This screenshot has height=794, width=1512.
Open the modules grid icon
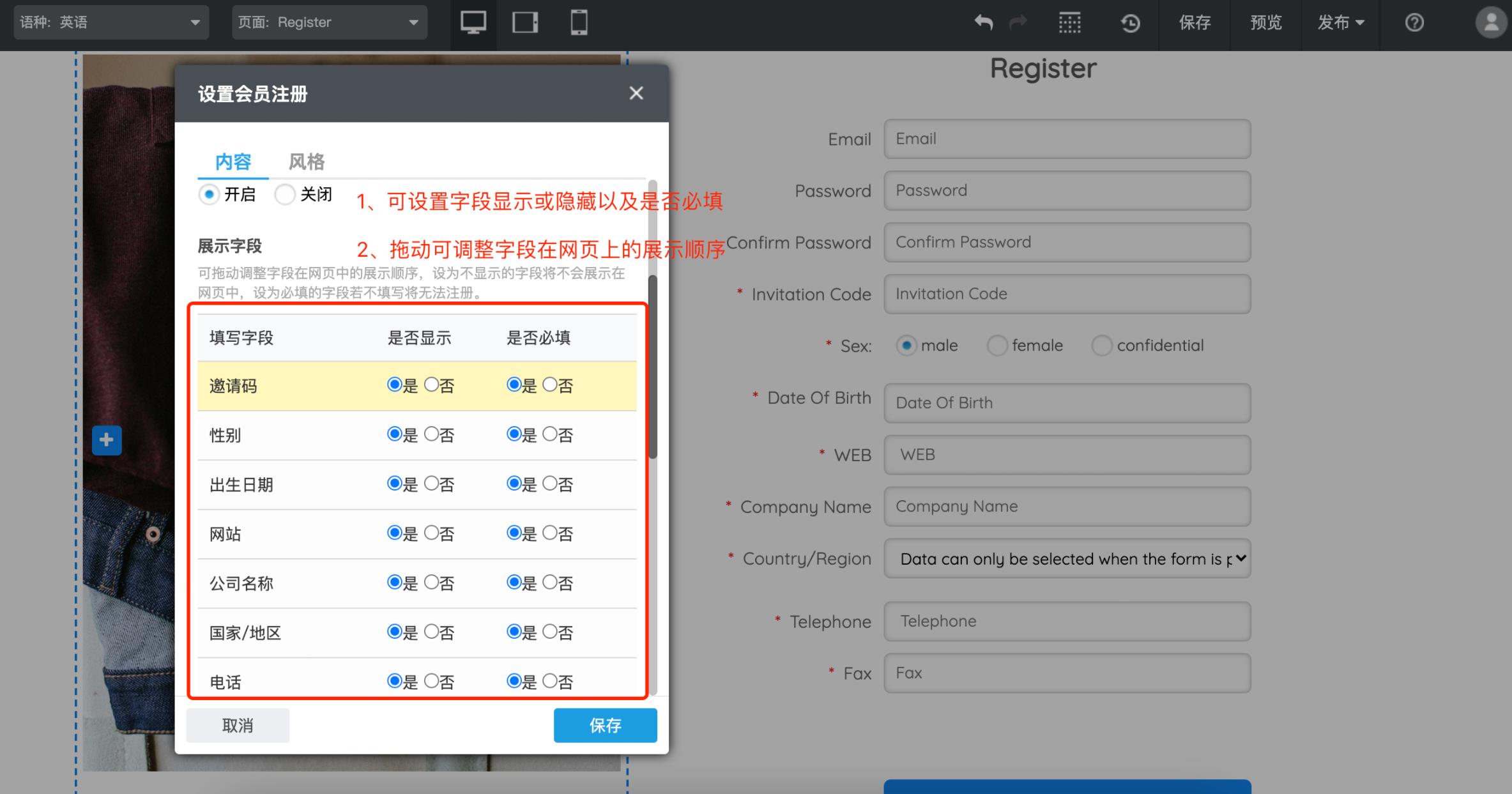pyautogui.click(x=1069, y=23)
